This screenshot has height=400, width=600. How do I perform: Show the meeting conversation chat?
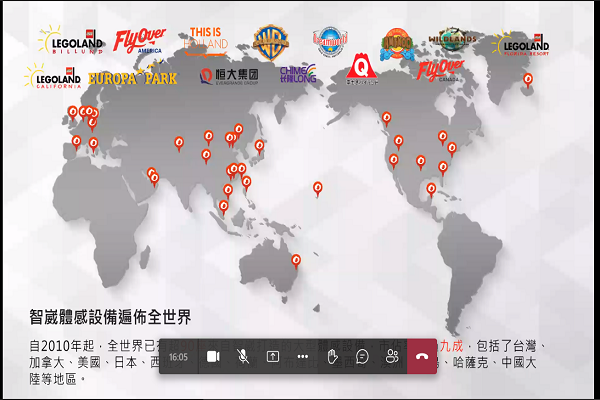coord(362,357)
